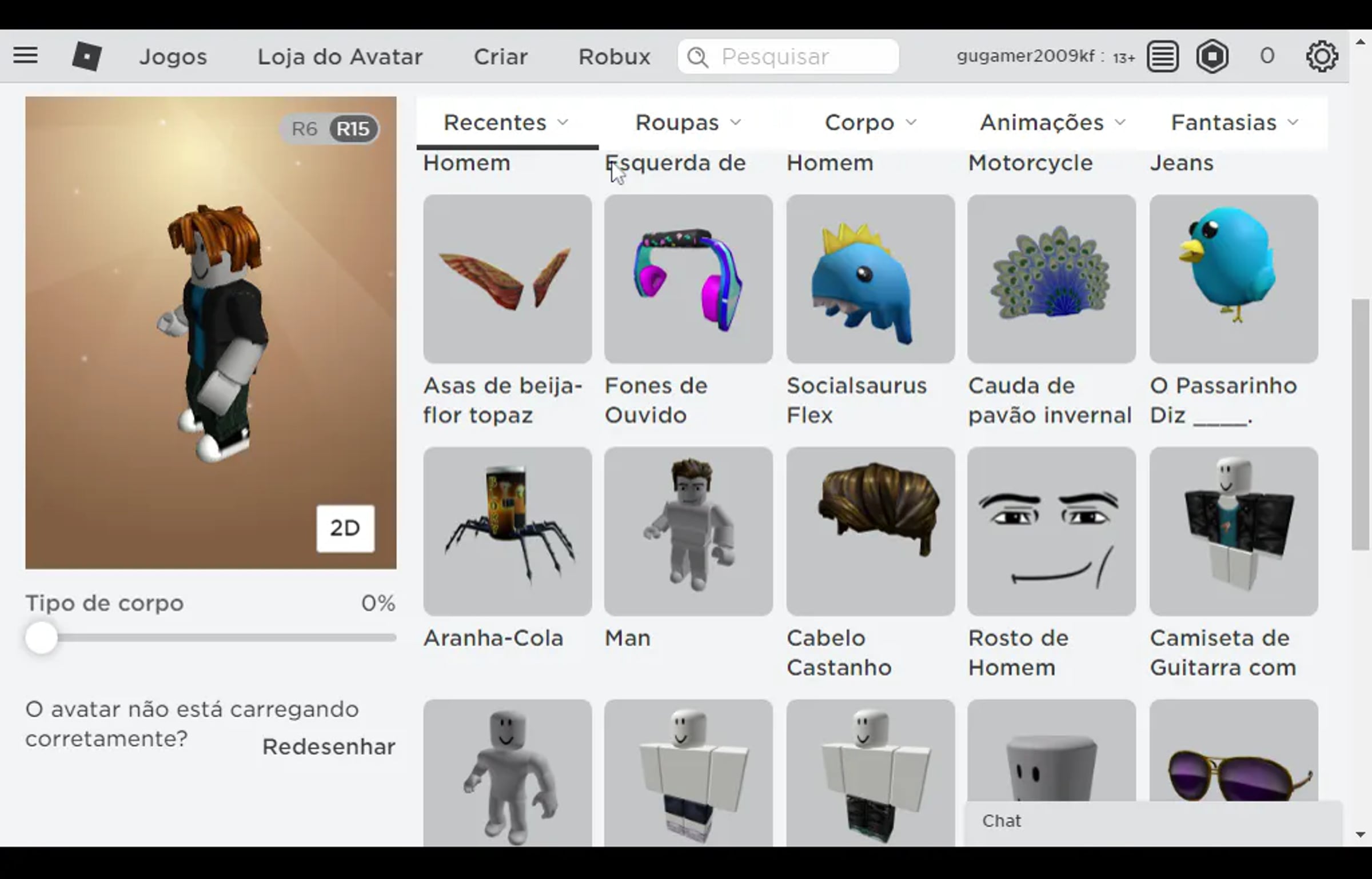This screenshot has width=1372, height=879.
Task: Click the Aranha-Cola item name
Action: point(493,638)
